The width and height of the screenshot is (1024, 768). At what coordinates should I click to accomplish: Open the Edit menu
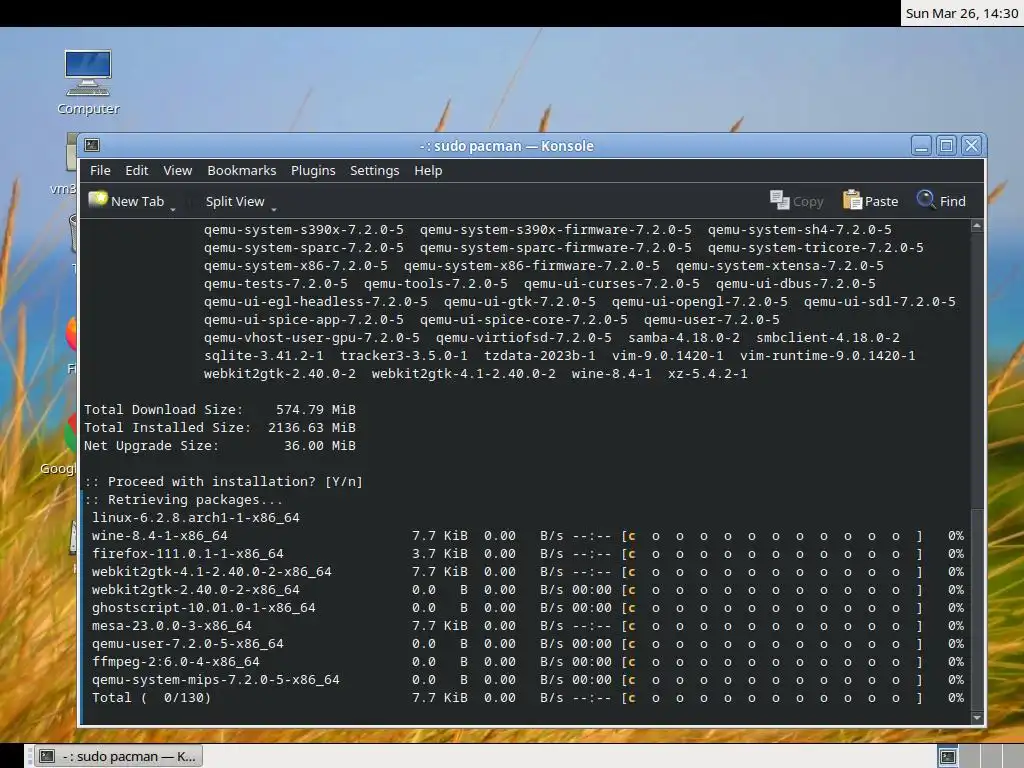pos(136,170)
